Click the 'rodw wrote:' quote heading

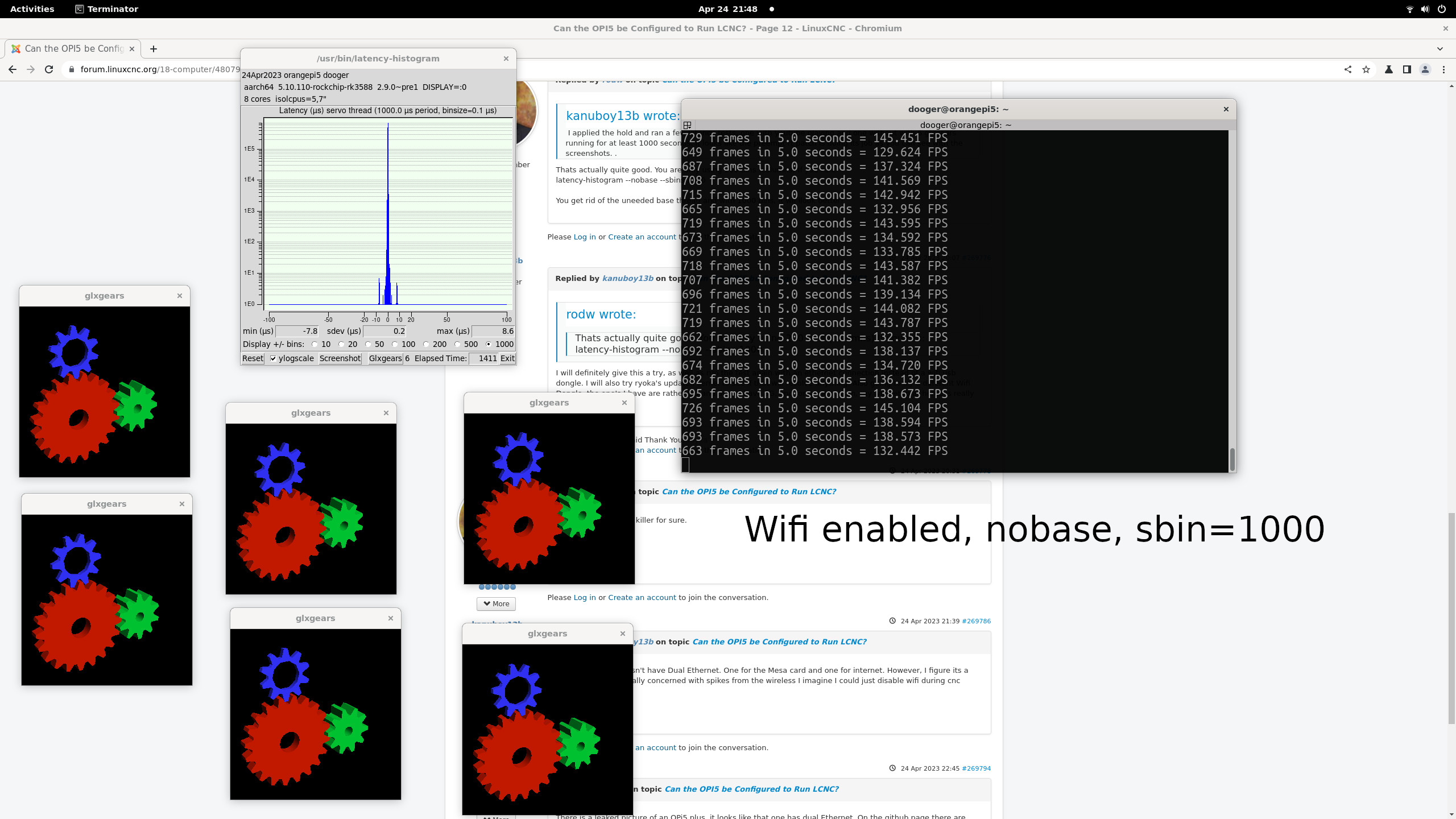[601, 314]
